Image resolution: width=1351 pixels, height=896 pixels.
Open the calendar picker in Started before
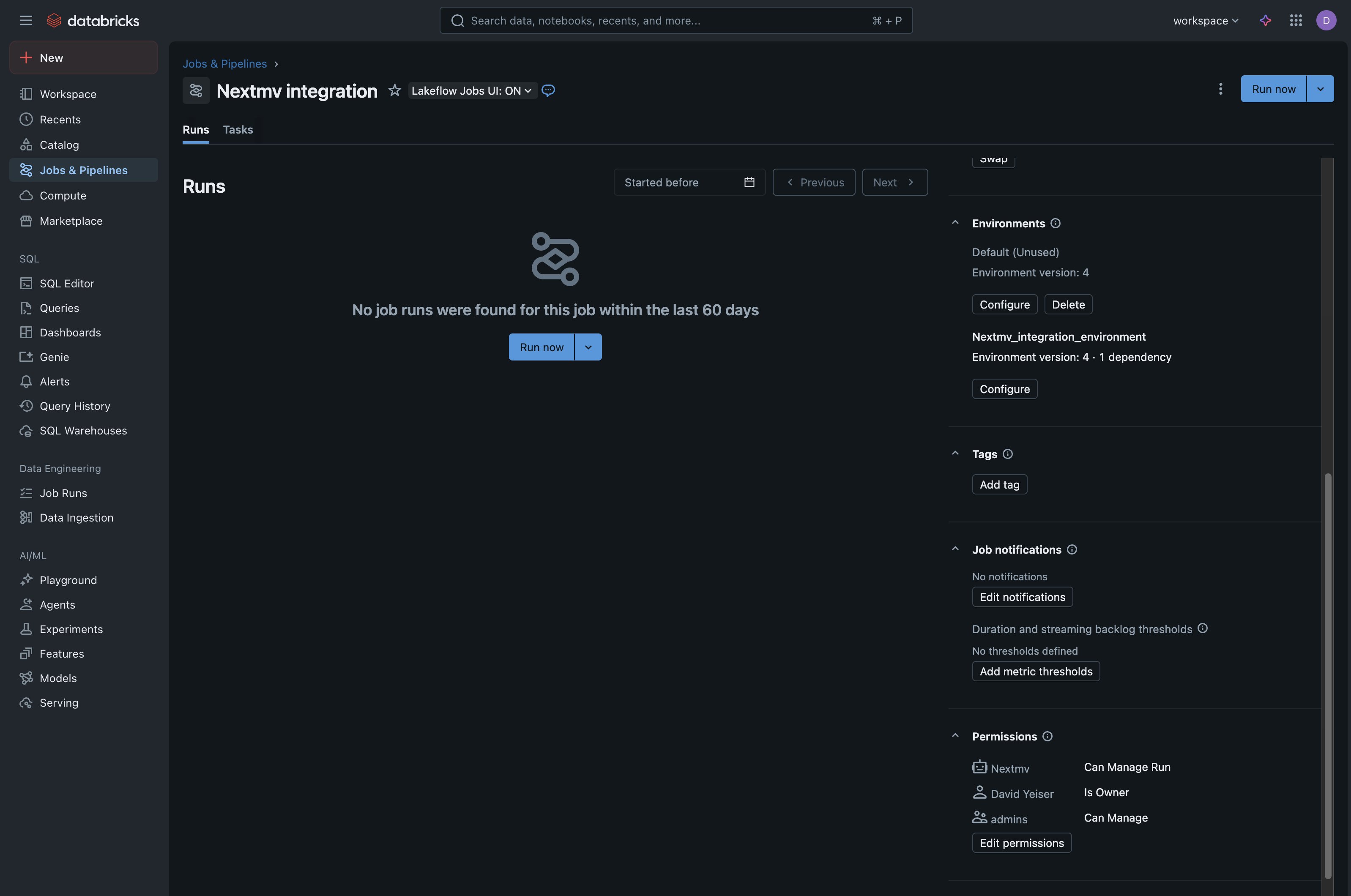749,182
